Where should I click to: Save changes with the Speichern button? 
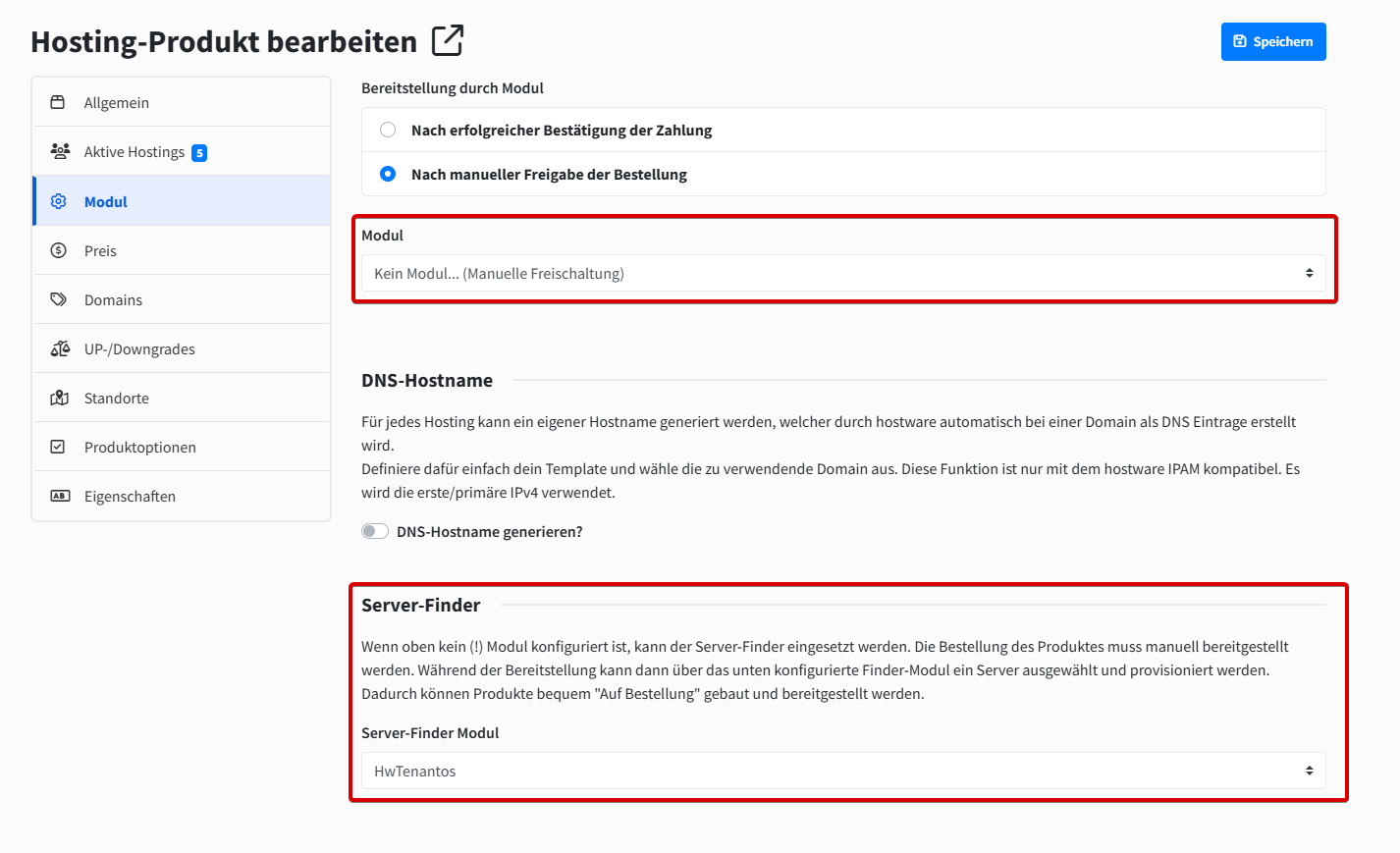coord(1273,41)
